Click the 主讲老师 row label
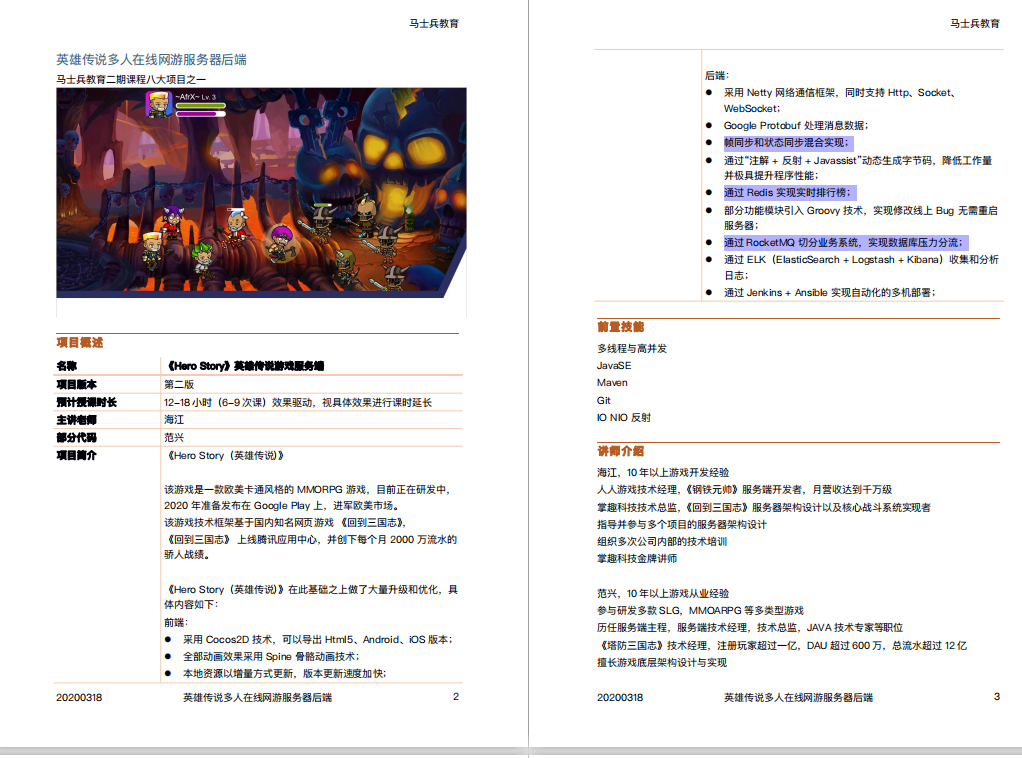This screenshot has height=758, width=1022. 76,420
